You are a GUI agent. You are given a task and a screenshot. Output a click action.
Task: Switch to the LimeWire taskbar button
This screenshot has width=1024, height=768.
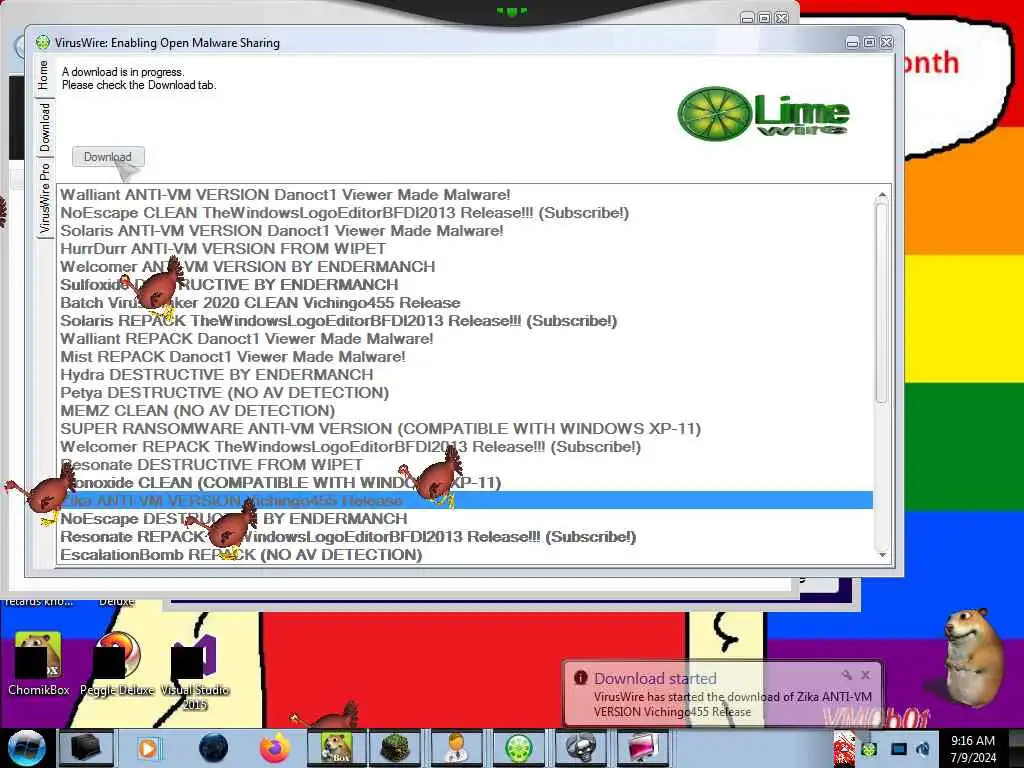[x=519, y=748]
